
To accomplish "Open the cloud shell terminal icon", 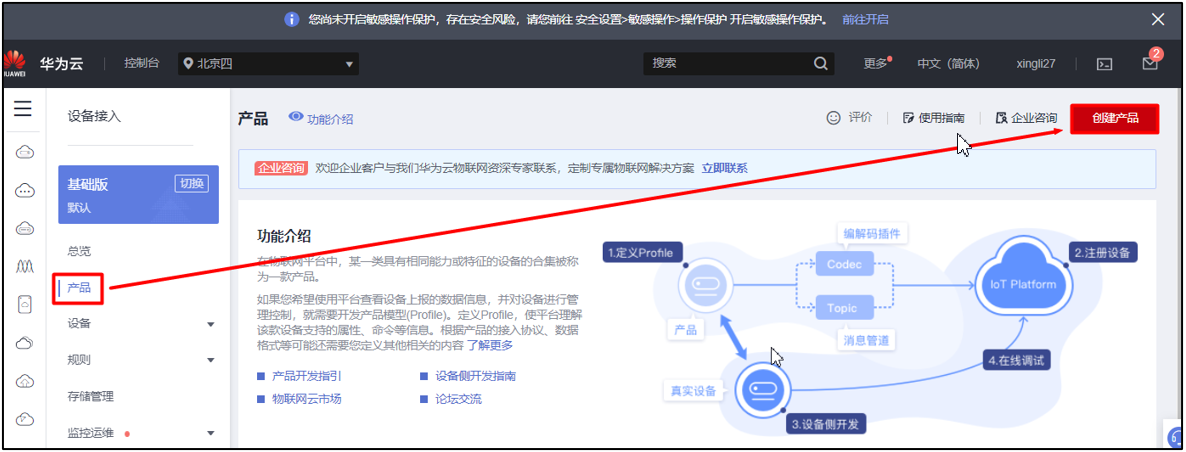I will 1104,64.
